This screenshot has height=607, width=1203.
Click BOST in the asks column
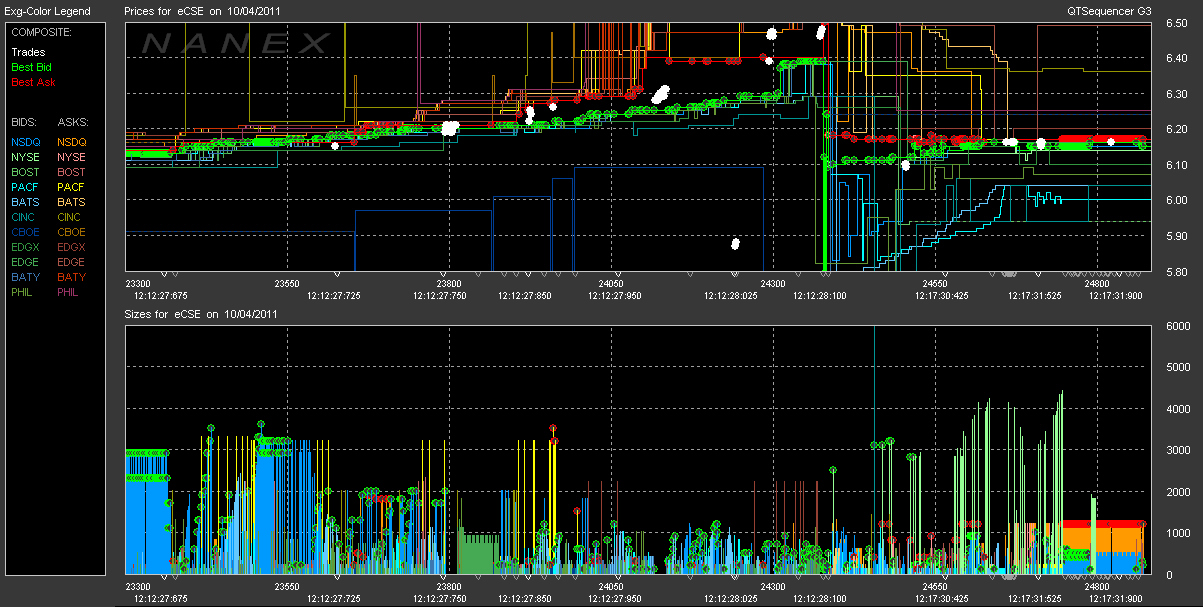[72, 172]
